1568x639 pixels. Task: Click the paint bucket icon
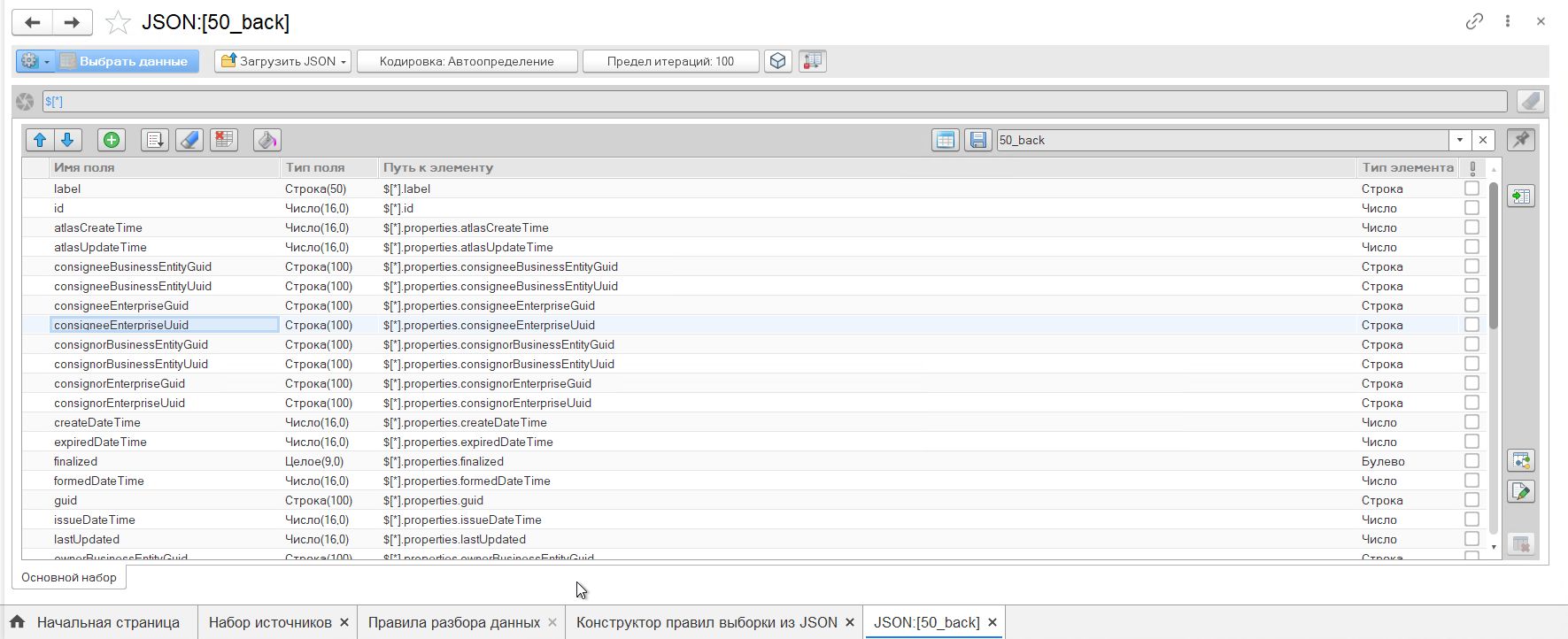click(266, 140)
